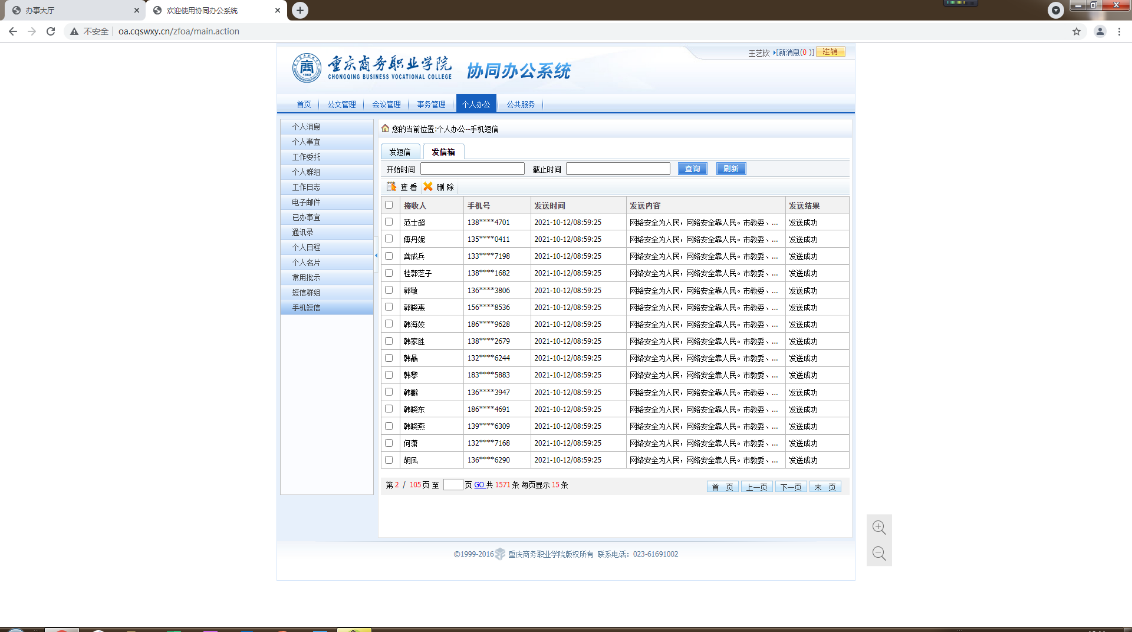The height and width of the screenshot is (632, 1132).
Task: Go to next page with 下一页
Action: 790,487
